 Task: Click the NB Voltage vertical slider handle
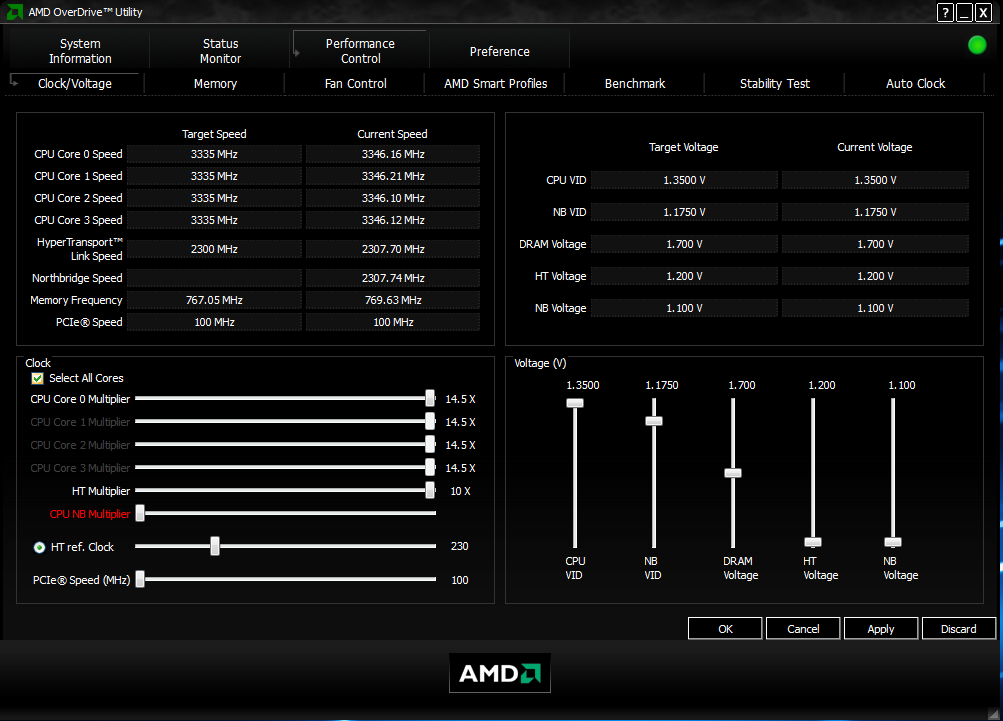(893, 543)
